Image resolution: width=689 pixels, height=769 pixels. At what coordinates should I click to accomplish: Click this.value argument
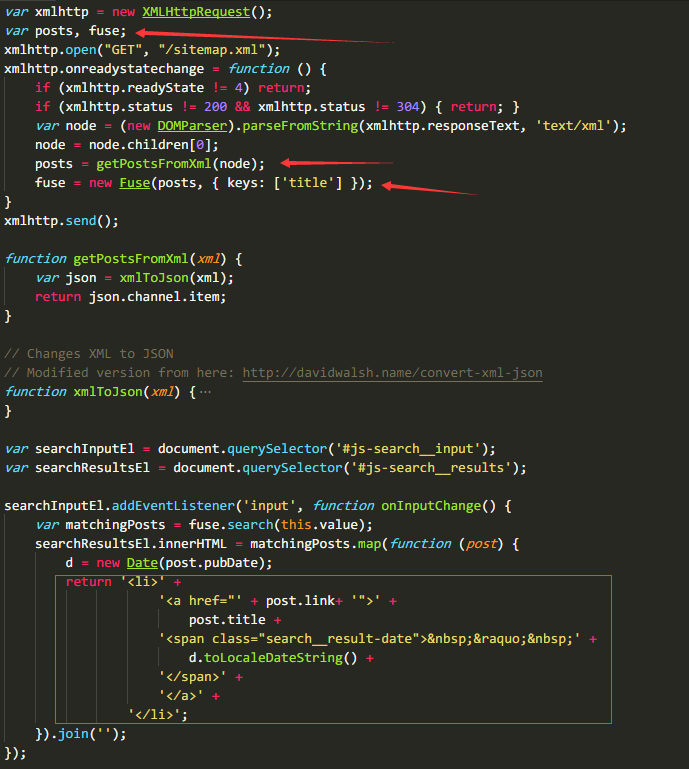coord(319,525)
